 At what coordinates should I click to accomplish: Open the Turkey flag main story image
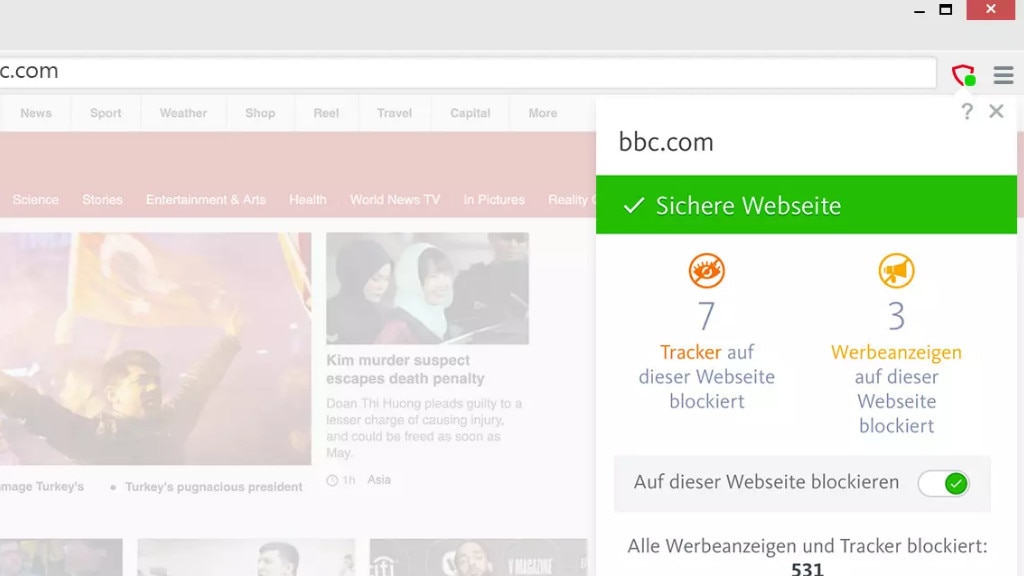point(155,349)
